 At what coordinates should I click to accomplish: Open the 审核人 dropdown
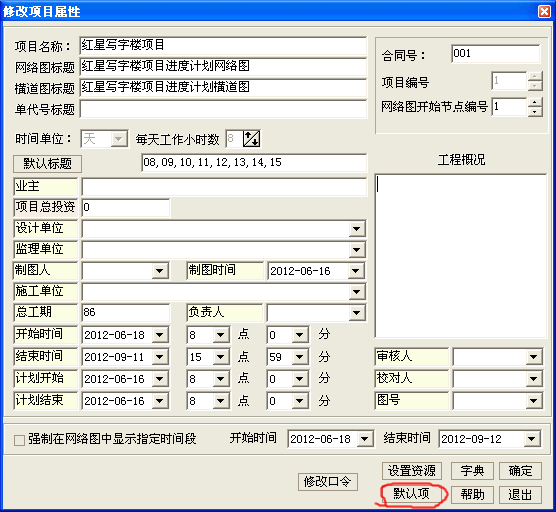(x=533, y=357)
